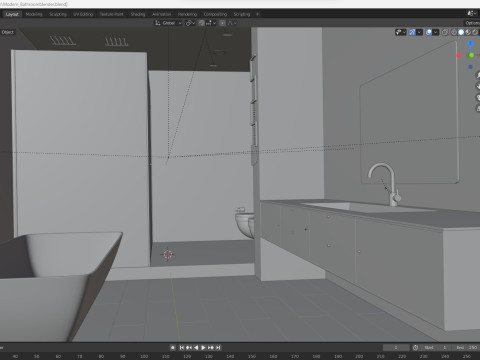Open the snapping options dropdown

[211, 23]
